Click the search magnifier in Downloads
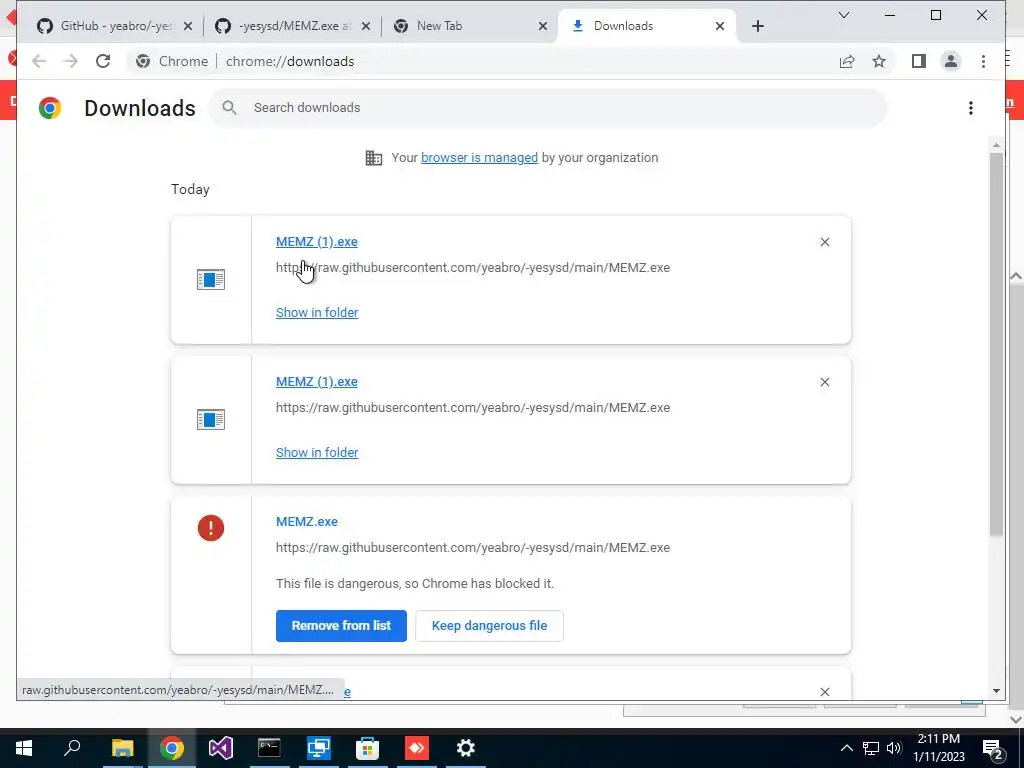 [x=229, y=108]
